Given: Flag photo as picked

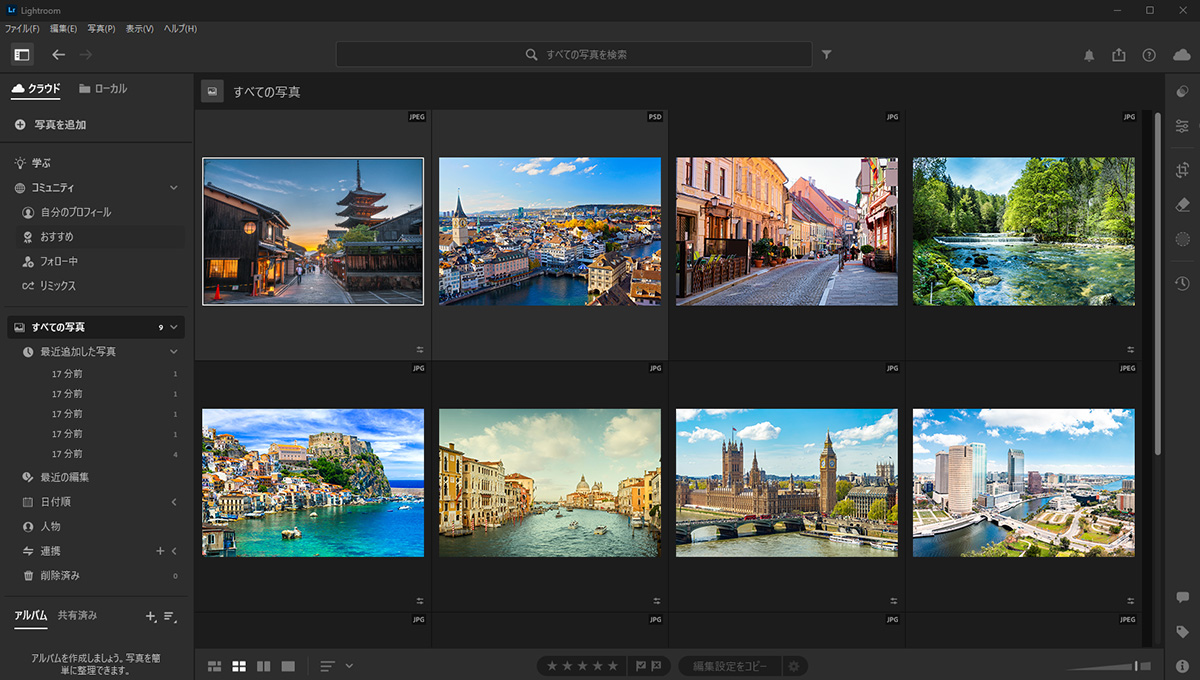Looking at the screenshot, I should coord(641,666).
